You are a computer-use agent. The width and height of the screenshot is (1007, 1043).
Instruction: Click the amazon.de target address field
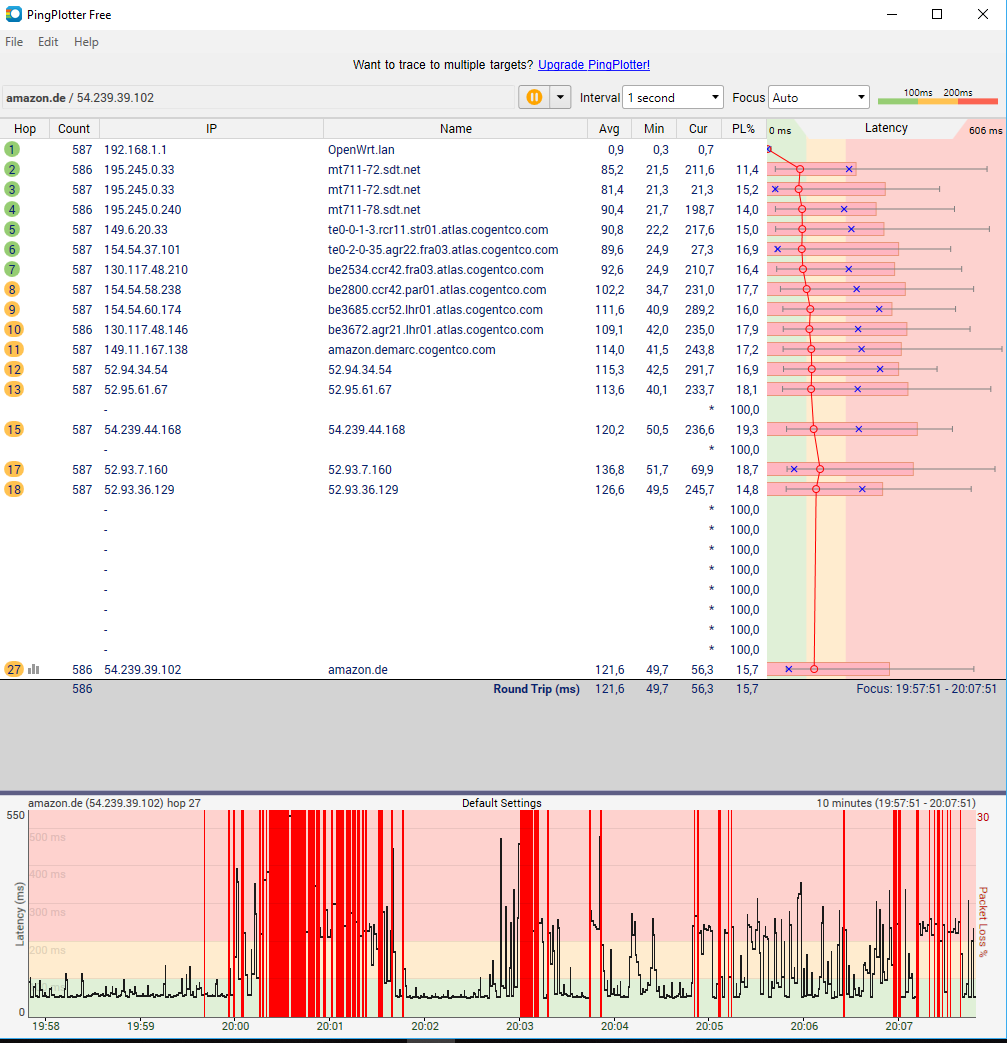(x=258, y=97)
